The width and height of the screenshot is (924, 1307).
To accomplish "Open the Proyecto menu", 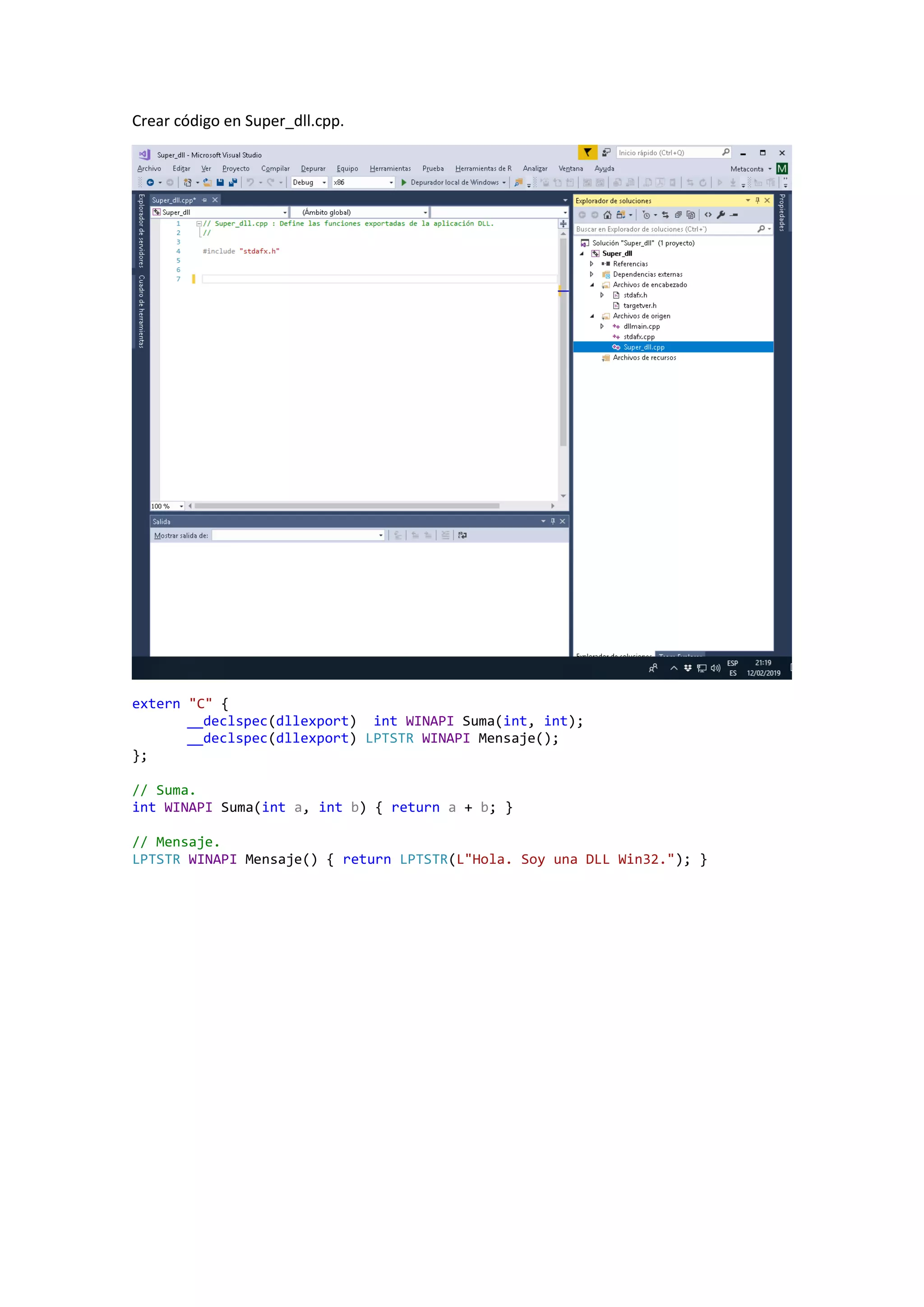I will coord(236,168).
